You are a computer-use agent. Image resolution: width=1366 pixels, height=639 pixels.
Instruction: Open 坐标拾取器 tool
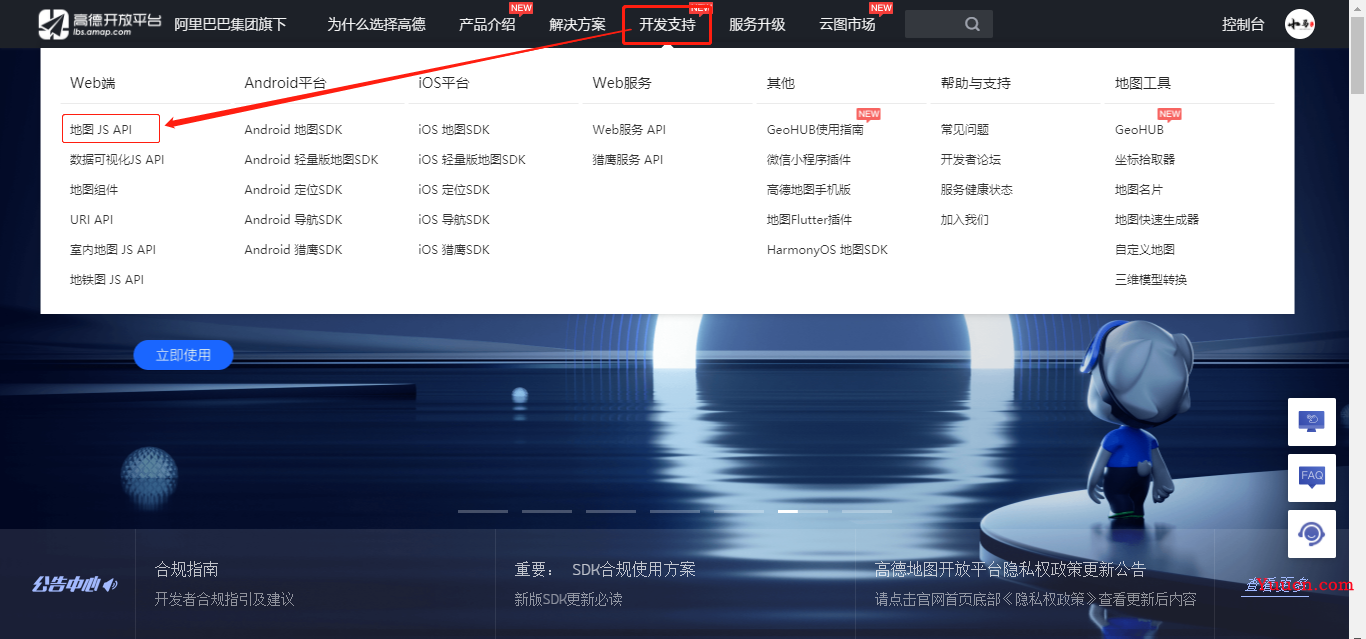point(1145,160)
